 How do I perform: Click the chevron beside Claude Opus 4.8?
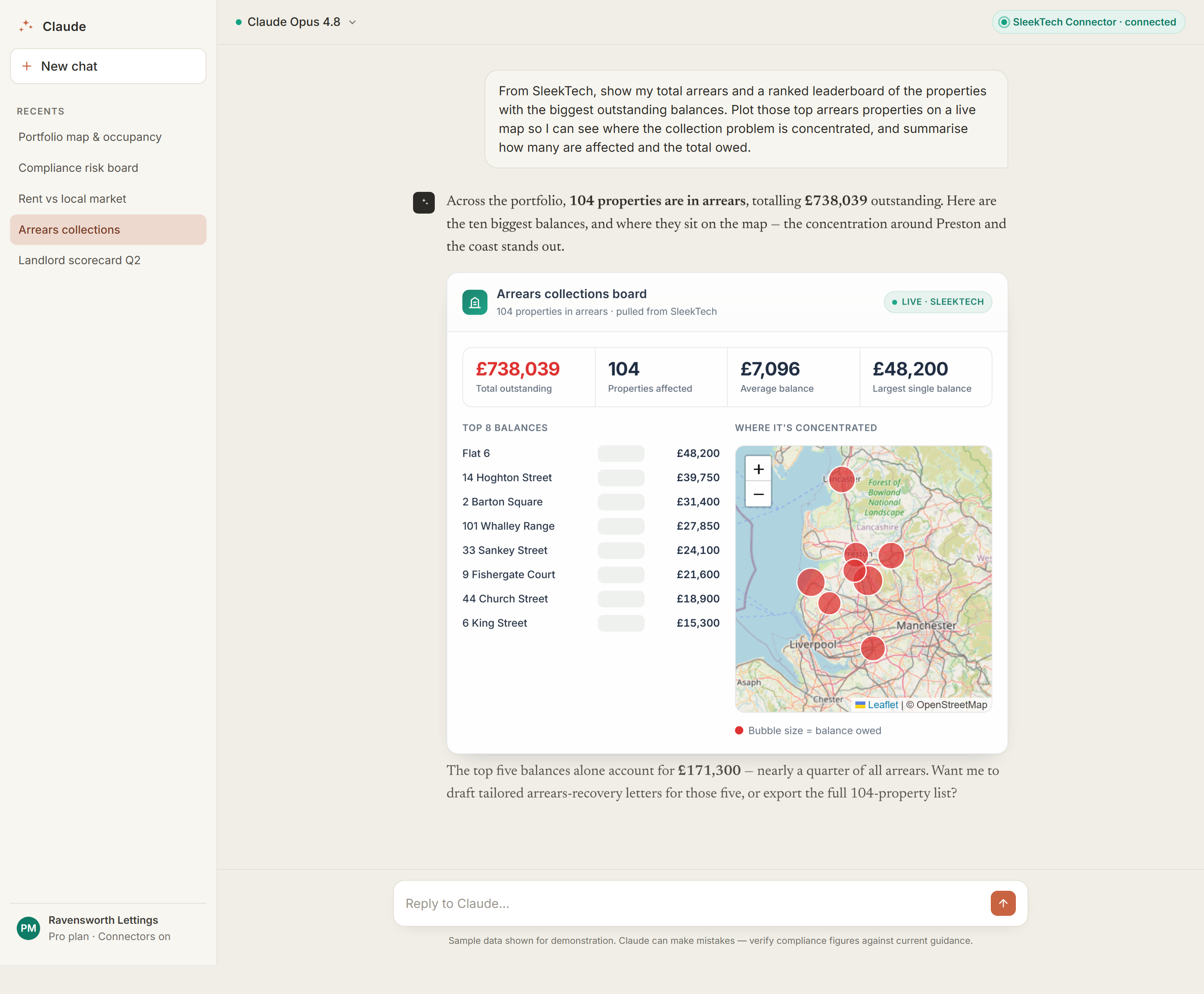(x=353, y=22)
